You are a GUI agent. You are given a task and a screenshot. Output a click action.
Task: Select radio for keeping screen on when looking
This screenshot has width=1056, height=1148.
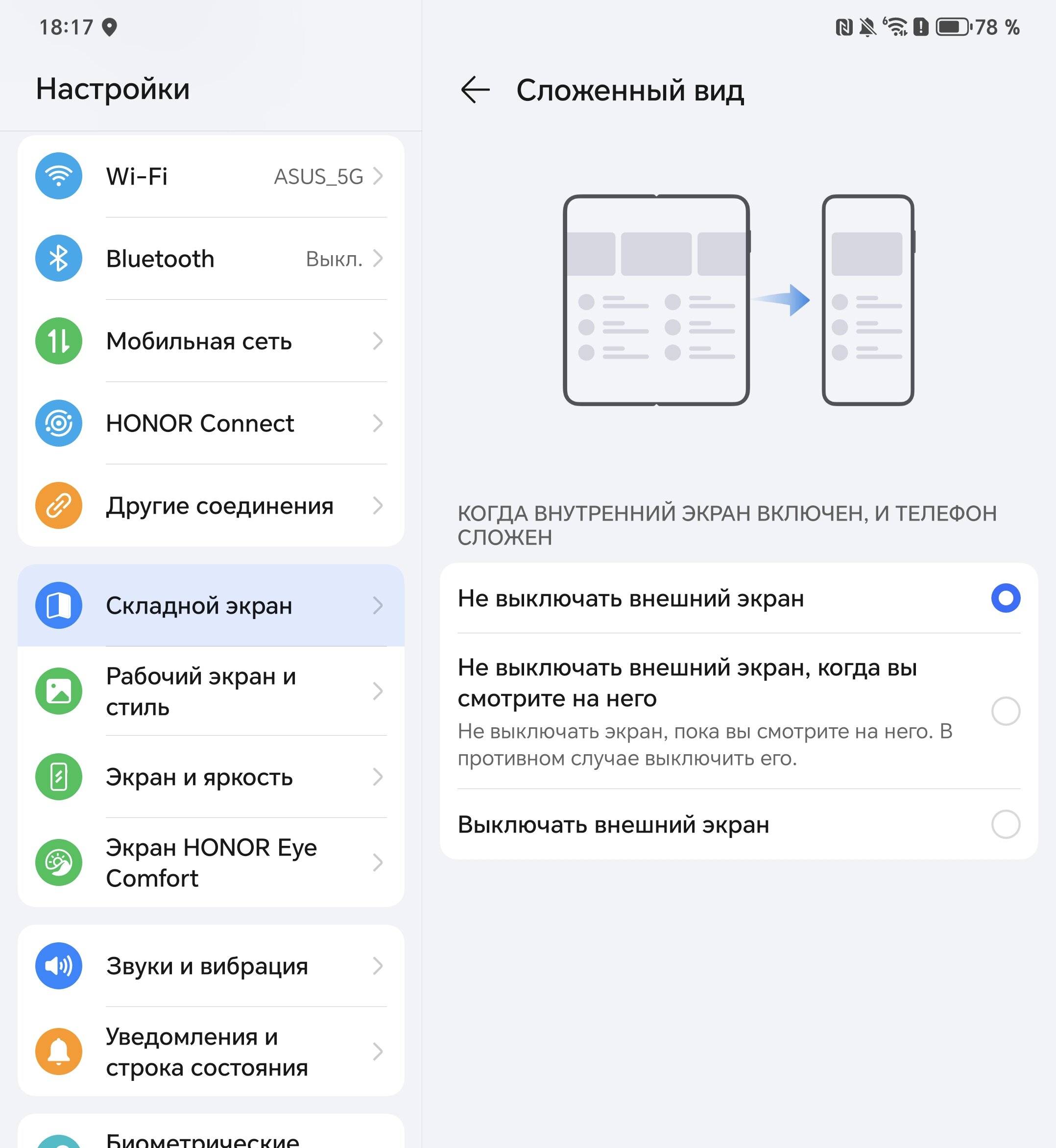pos(1006,712)
